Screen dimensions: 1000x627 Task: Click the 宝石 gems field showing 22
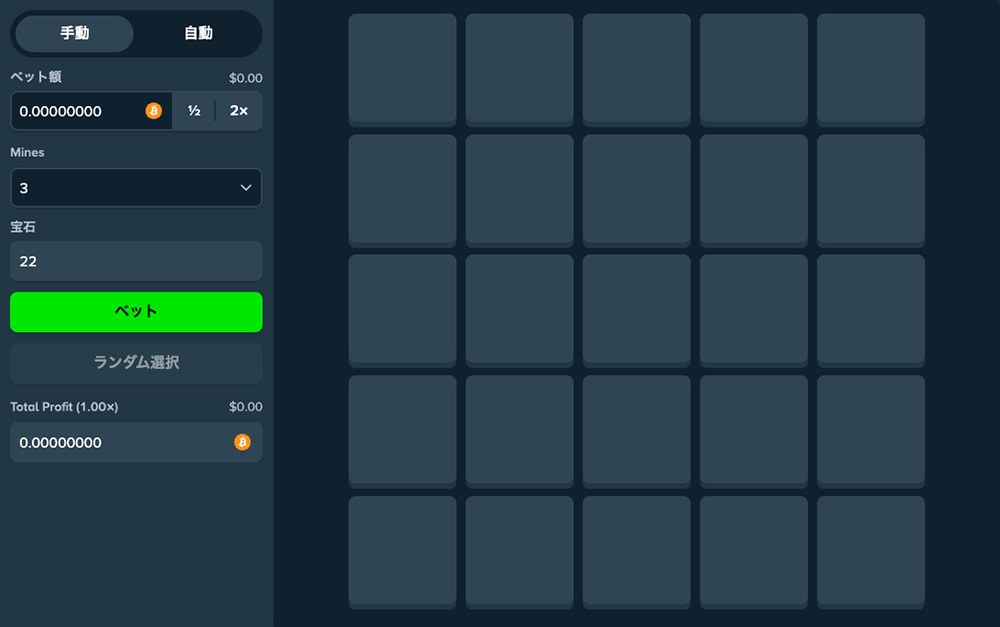[x=136, y=261]
